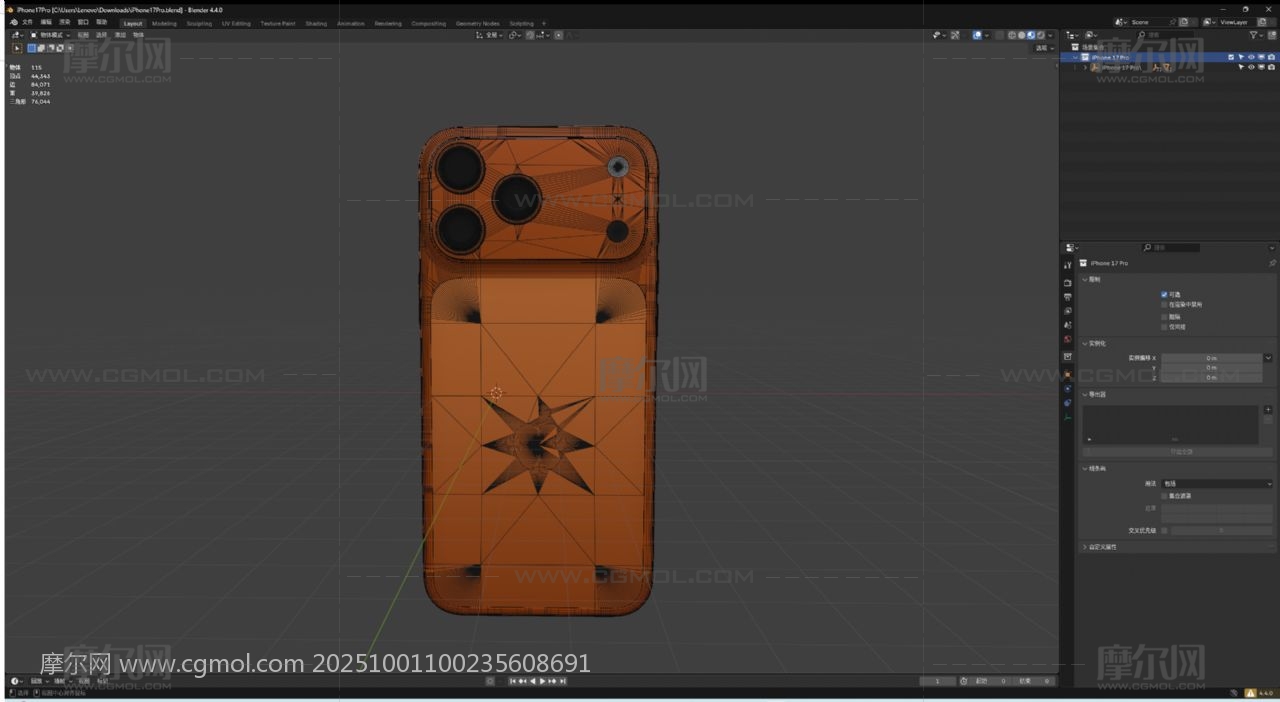The height and width of the screenshot is (702, 1280).
Task: Toggle the viewport overlays icon
Action: (x=977, y=35)
